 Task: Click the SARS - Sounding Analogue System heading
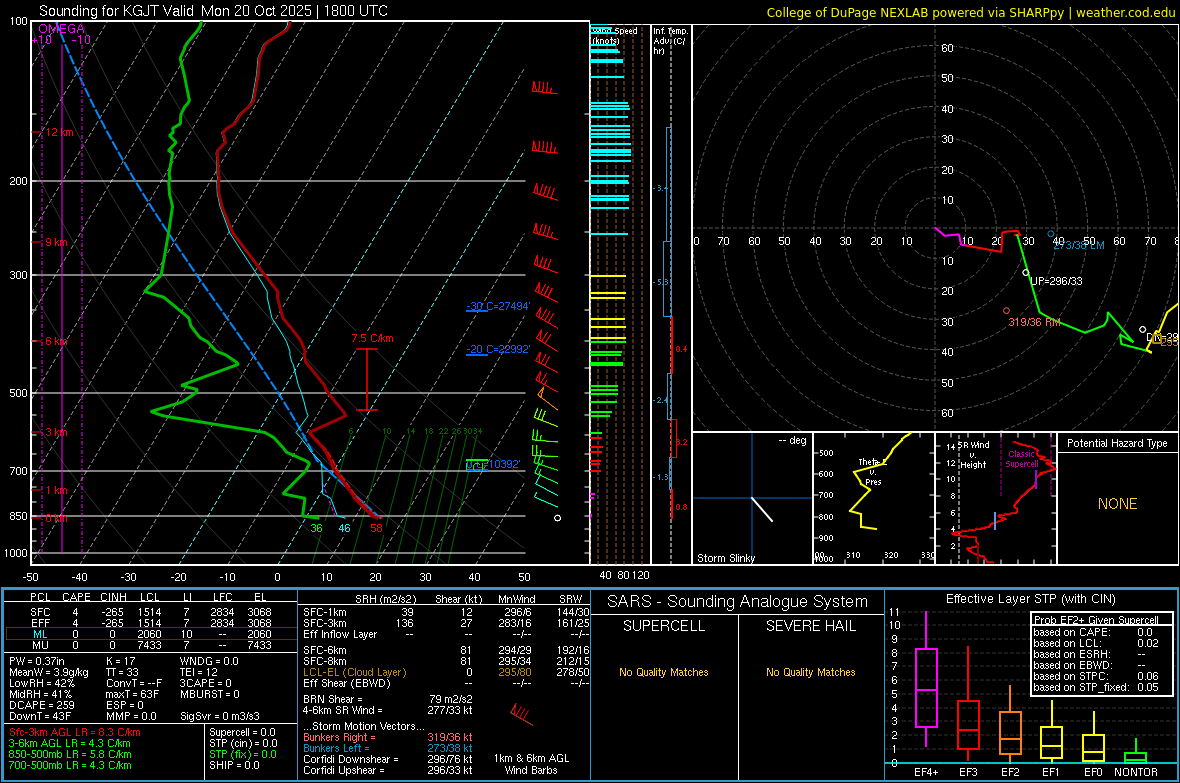[738, 602]
